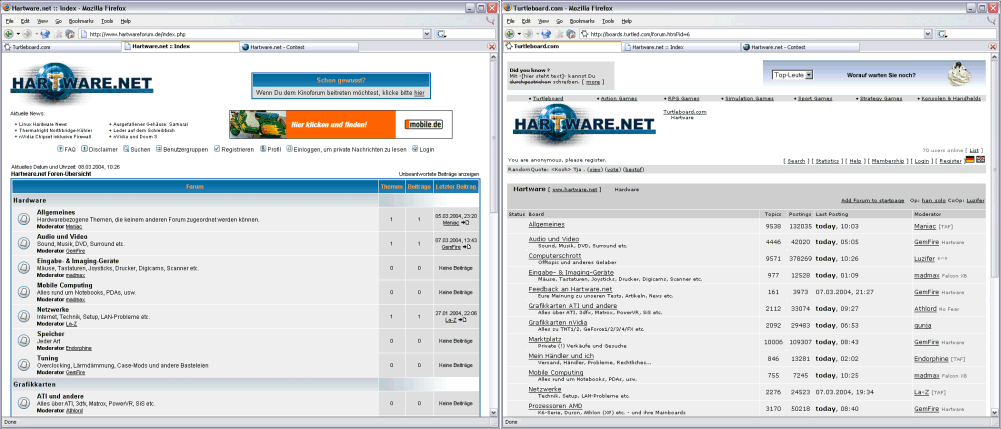Open View menu in right Firefox window
Viewport: 1001px width, 429px height.
click(x=543, y=21)
